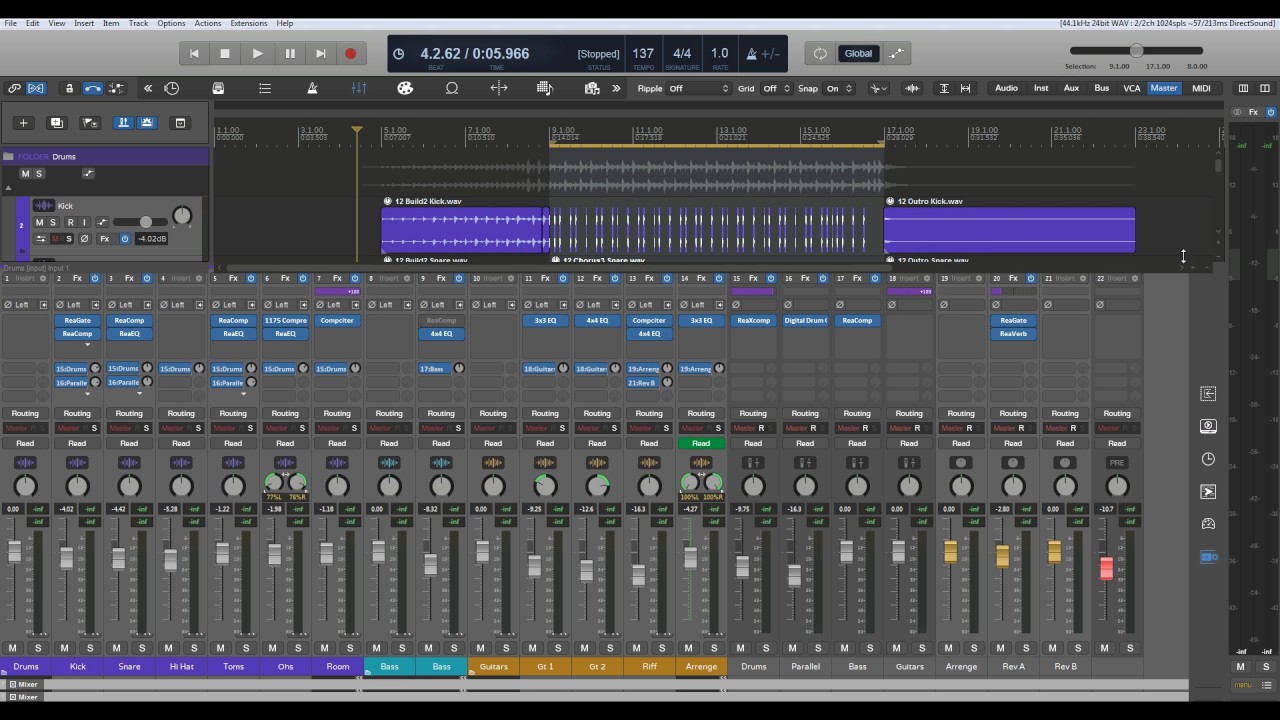Click the red Record button
Viewport: 1280px width, 720px height.
coord(351,54)
